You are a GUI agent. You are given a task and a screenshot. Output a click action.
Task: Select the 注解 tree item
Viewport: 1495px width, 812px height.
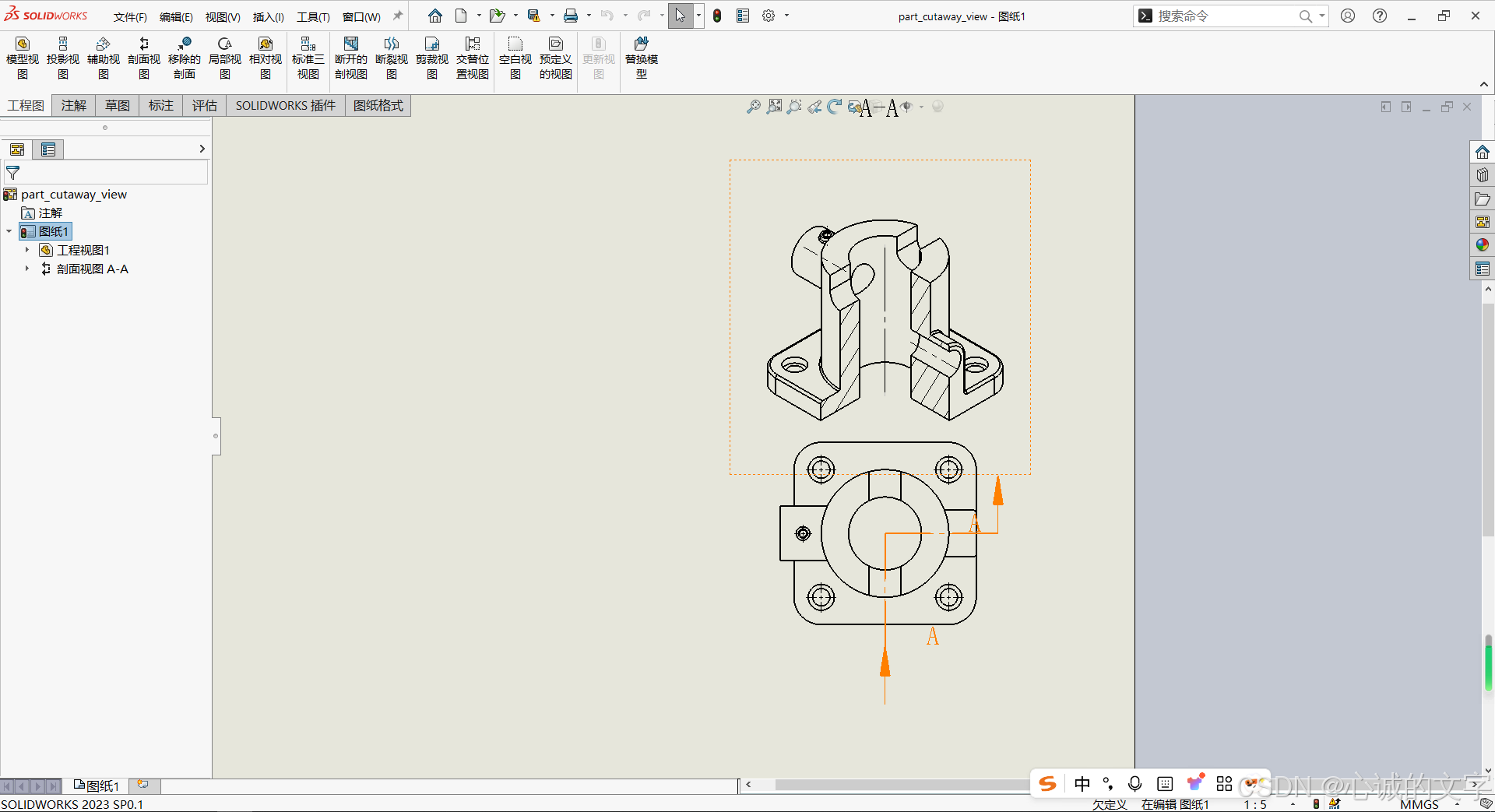click(x=42, y=213)
